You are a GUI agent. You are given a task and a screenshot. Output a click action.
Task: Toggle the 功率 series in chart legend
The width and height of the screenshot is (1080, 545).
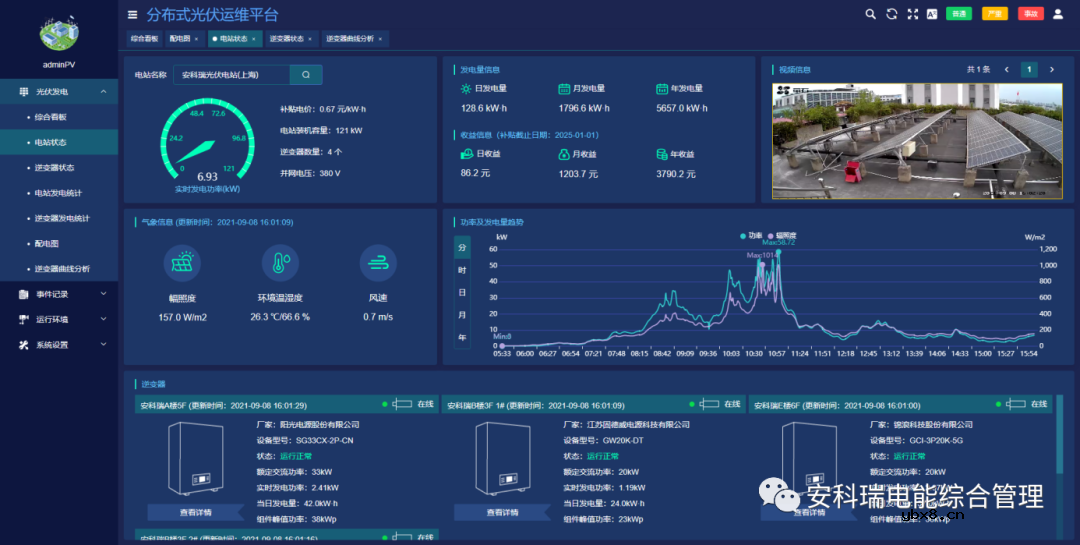point(750,236)
